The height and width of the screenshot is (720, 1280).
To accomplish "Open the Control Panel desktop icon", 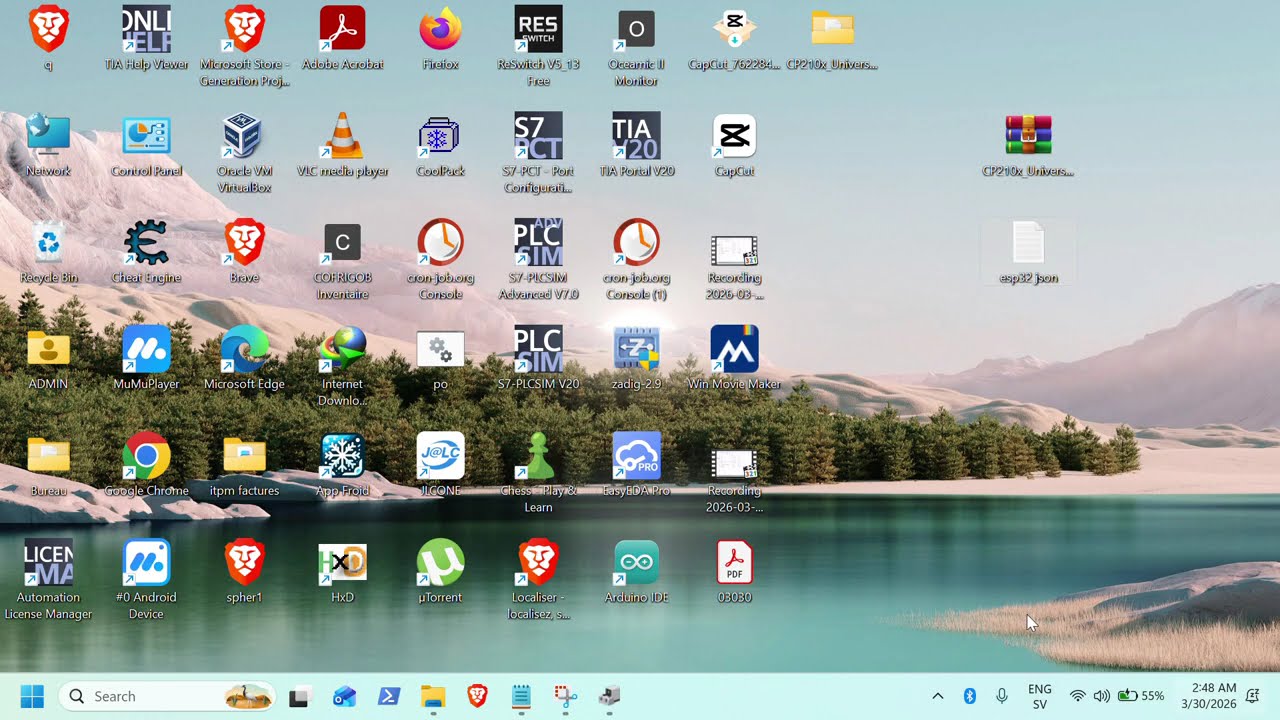I will pos(146,145).
